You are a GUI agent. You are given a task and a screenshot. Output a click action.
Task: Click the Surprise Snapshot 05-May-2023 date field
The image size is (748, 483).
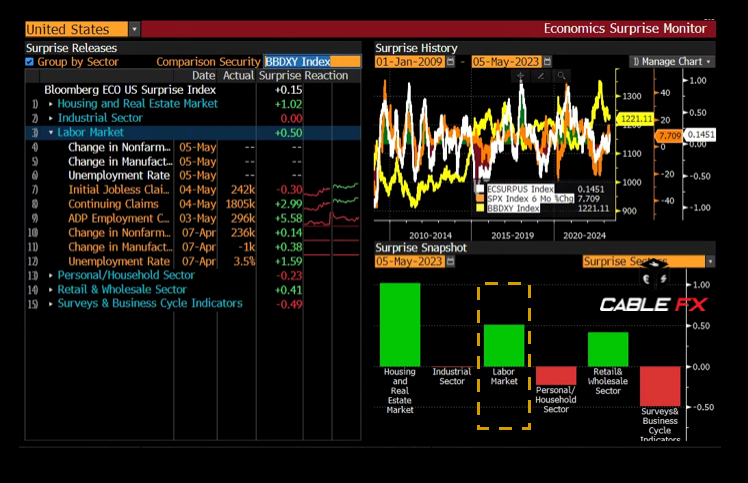(x=410, y=261)
